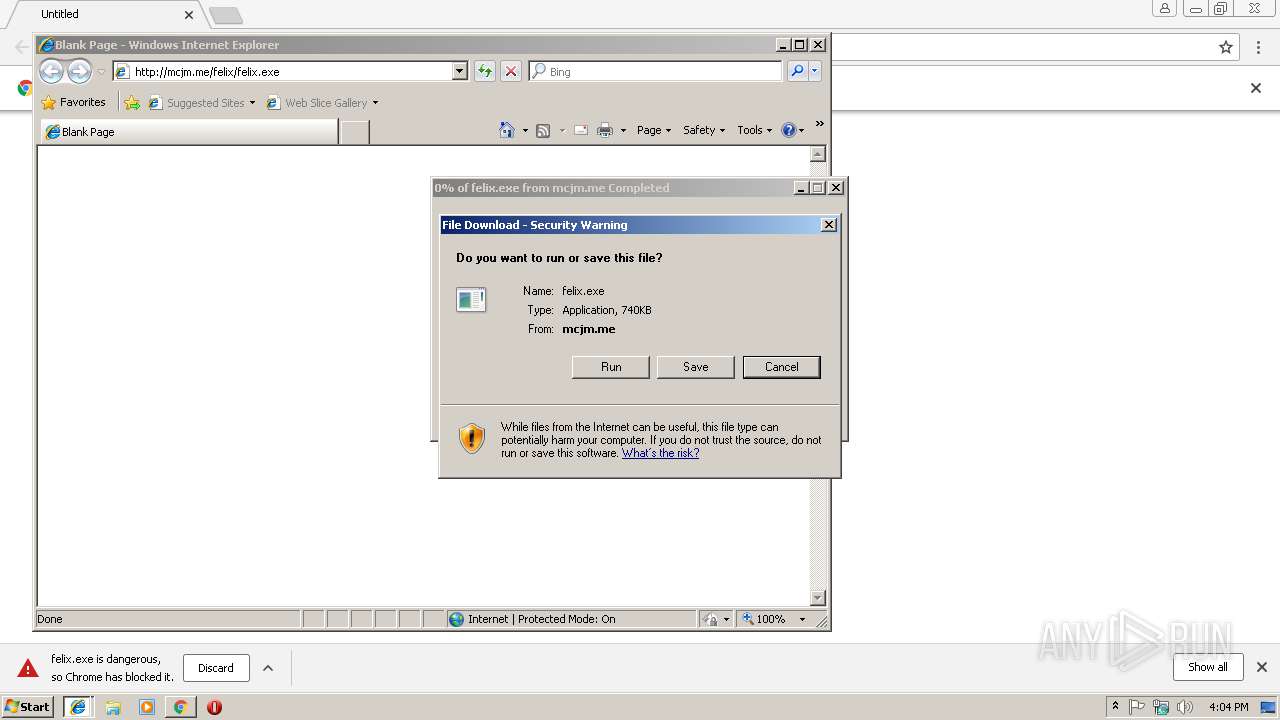Show hidden system tray icons

pyautogui.click(x=1116, y=707)
